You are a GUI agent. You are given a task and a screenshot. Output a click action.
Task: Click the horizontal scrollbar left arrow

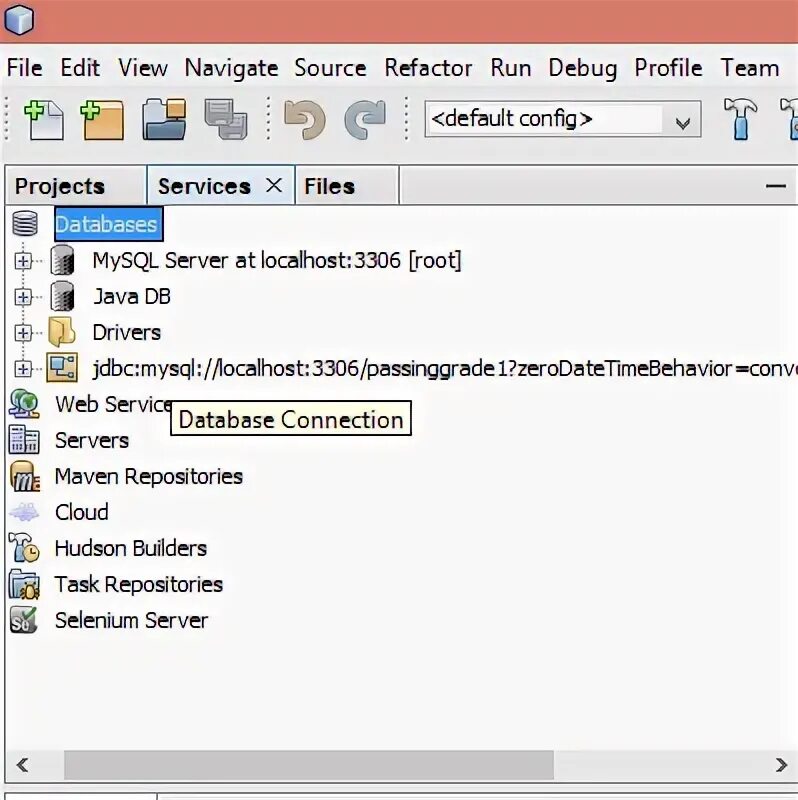point(22,765)
